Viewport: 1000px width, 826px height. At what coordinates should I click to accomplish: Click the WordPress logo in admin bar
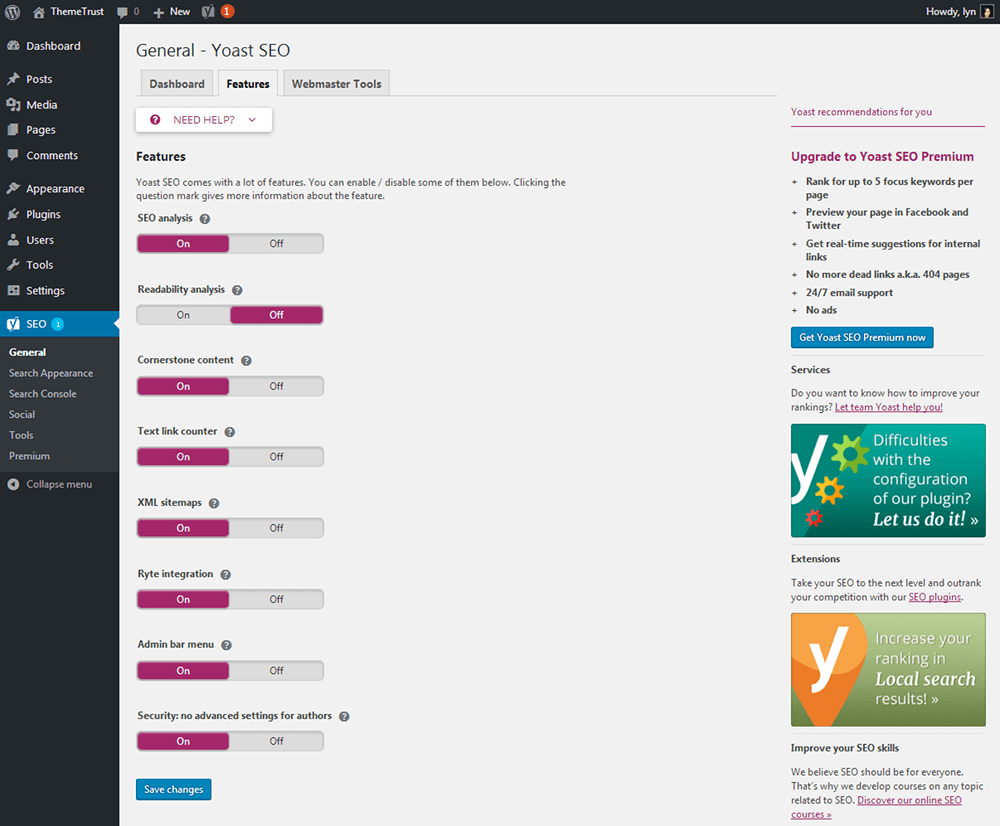pos(13,12)
